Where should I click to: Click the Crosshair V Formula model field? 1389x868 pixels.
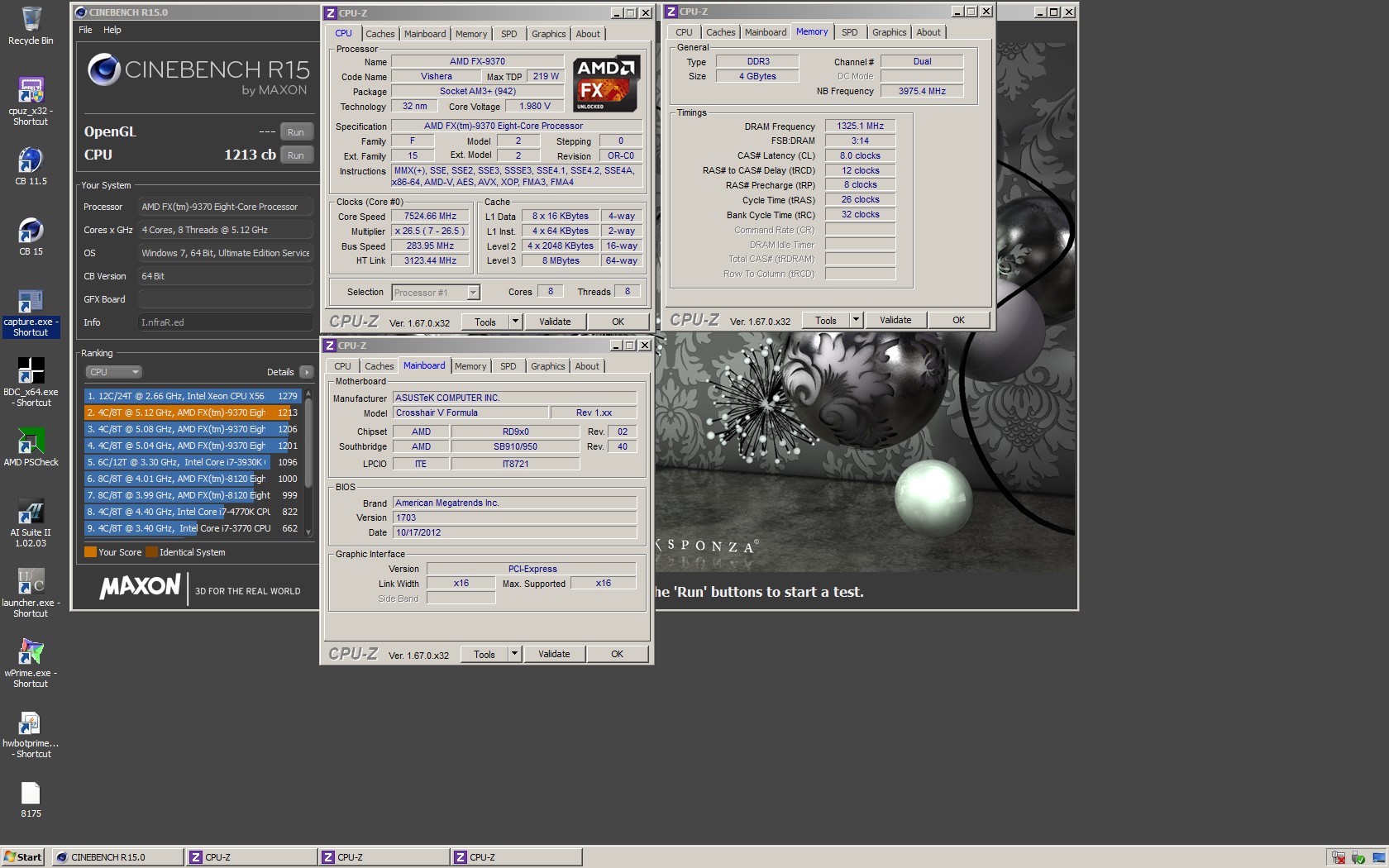470,413
